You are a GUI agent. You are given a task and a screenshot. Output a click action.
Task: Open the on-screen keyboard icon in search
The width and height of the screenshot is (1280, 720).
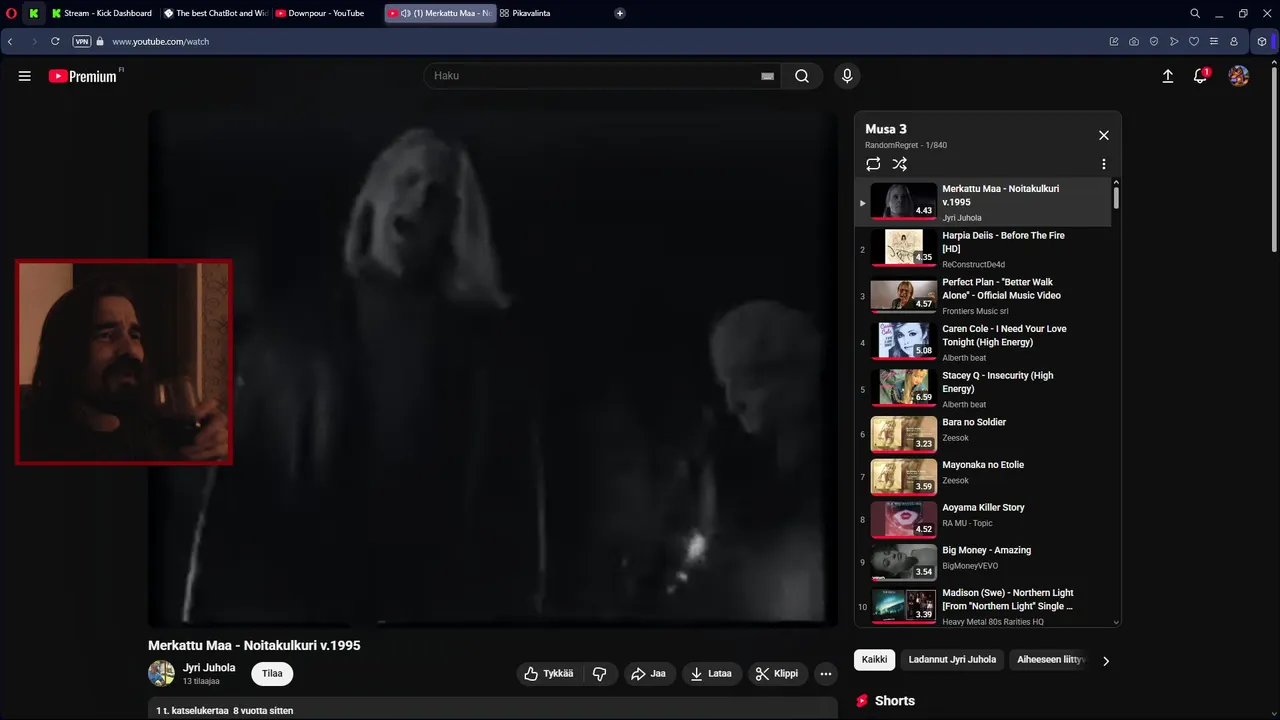click(768, 76)
